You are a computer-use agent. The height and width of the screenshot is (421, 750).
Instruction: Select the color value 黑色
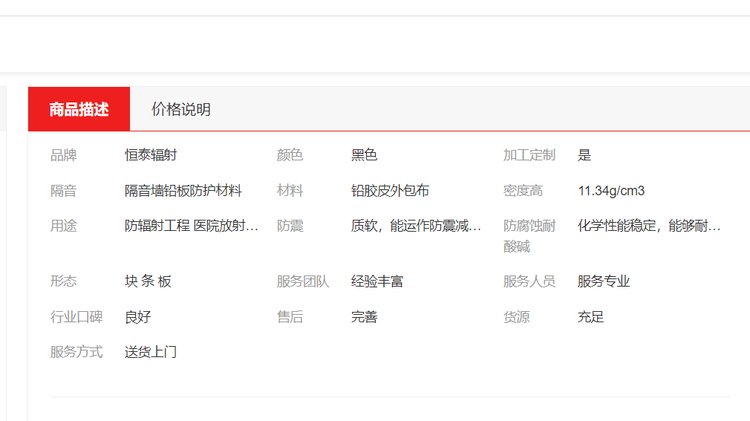coord(364,155)
